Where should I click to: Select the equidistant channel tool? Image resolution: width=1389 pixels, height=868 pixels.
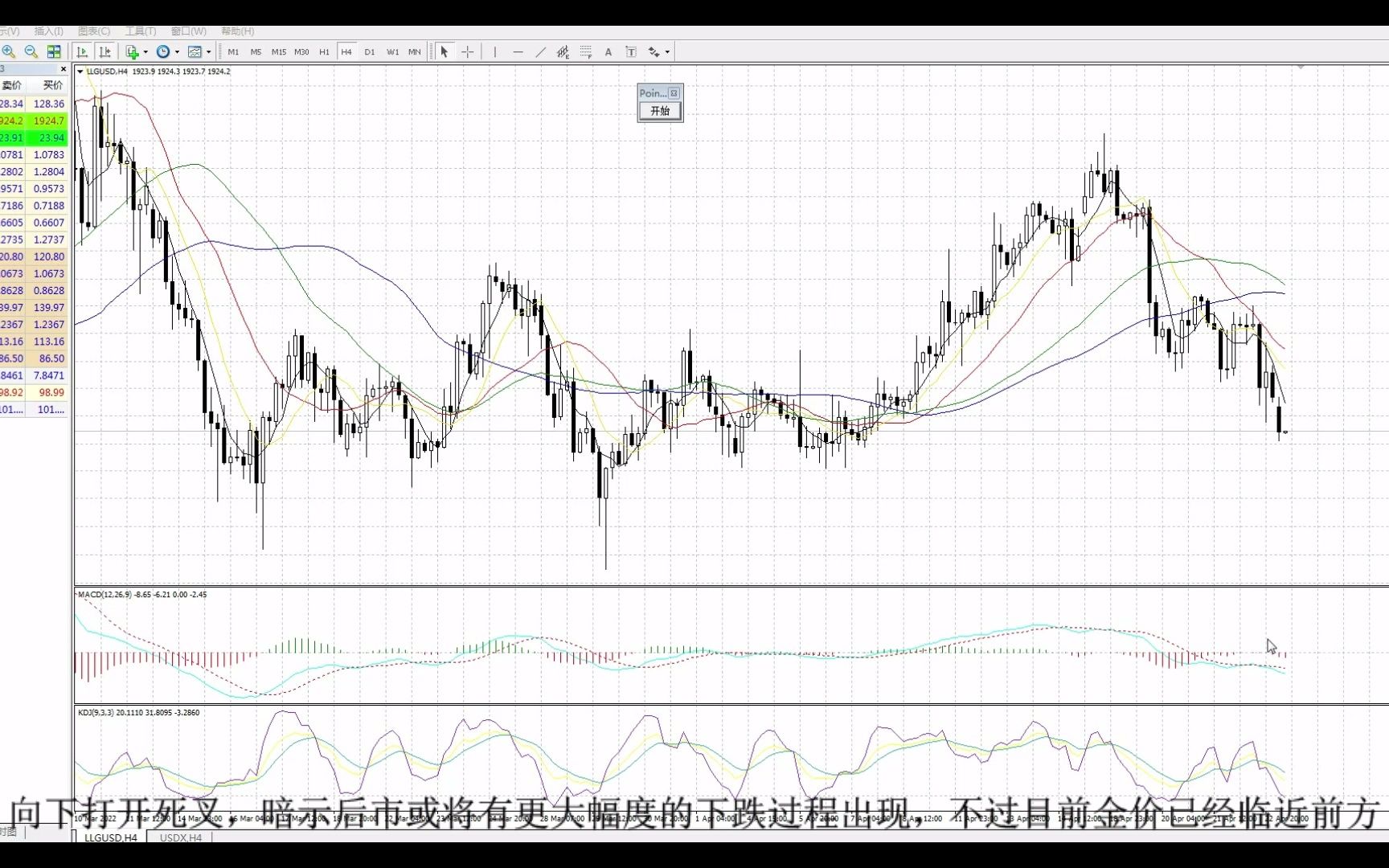(563, 51)
